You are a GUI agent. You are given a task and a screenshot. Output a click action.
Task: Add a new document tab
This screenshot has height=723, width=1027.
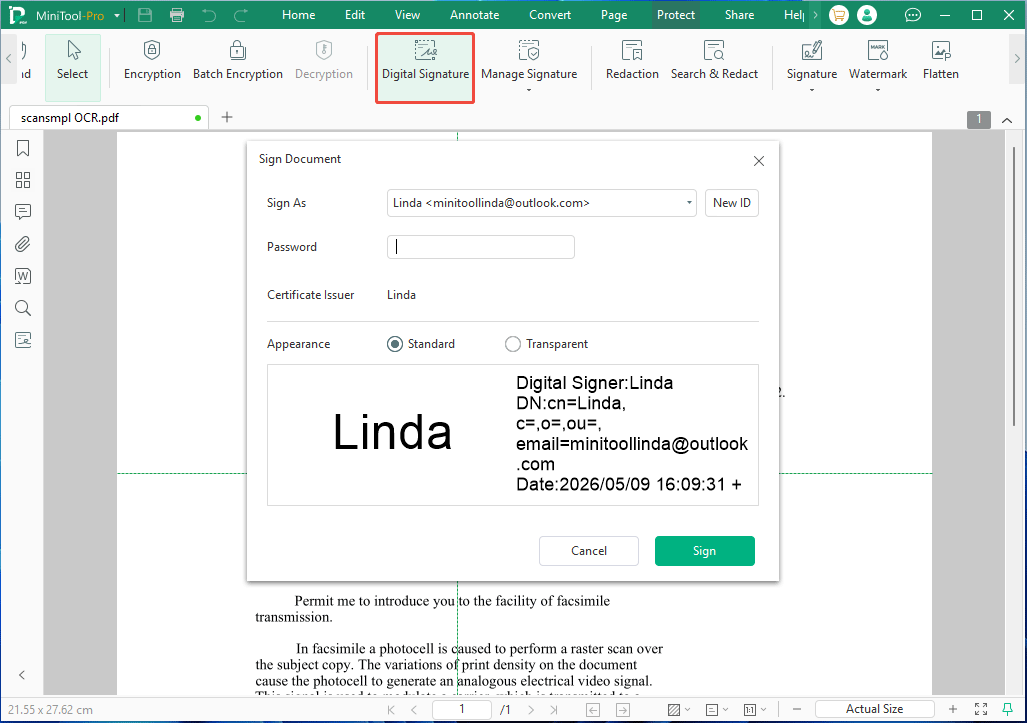click(227, 117)
